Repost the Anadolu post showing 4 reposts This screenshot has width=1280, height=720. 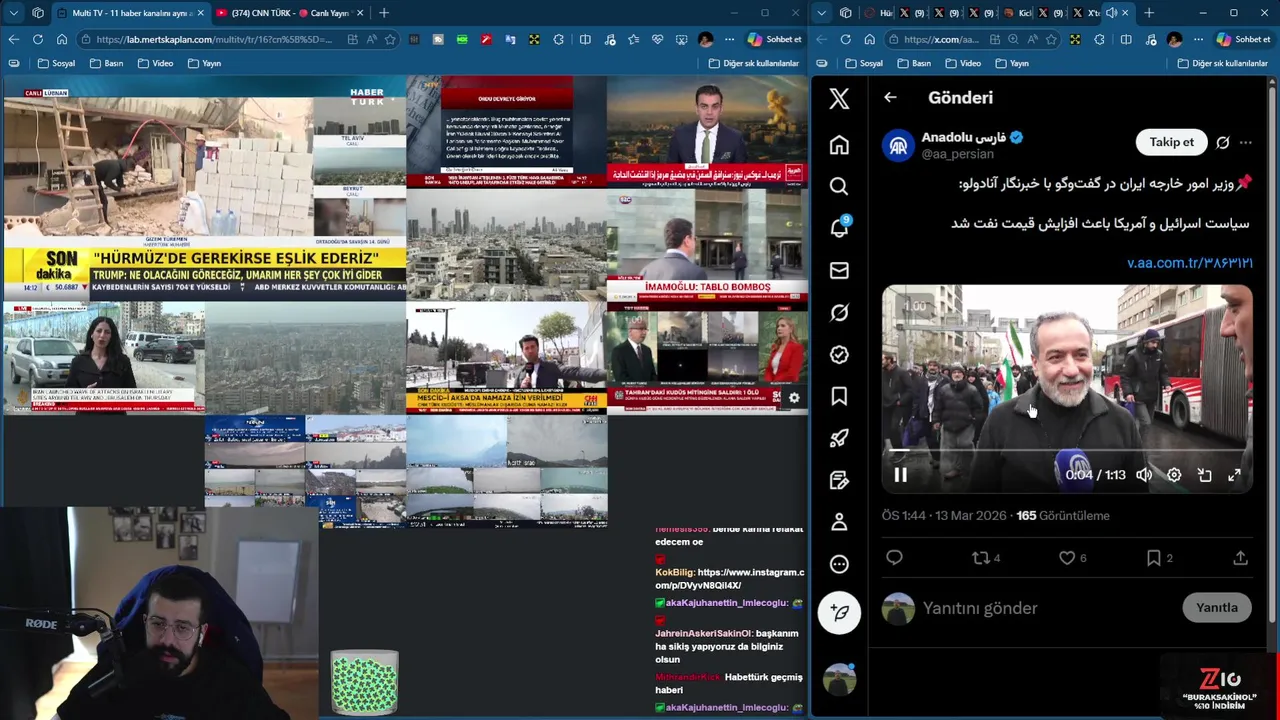pos(986,558)
